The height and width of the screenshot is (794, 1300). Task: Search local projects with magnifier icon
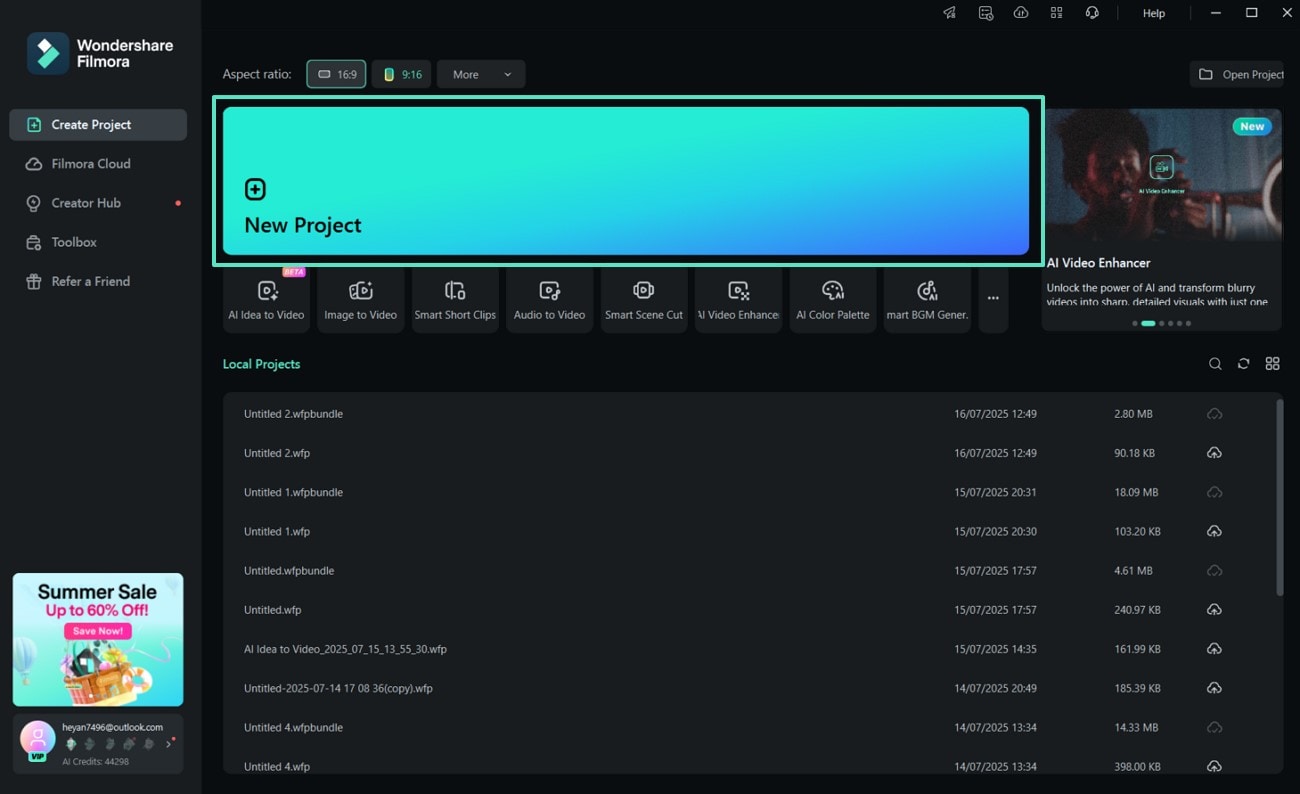pyautogui.click(x=1215, y=364)
